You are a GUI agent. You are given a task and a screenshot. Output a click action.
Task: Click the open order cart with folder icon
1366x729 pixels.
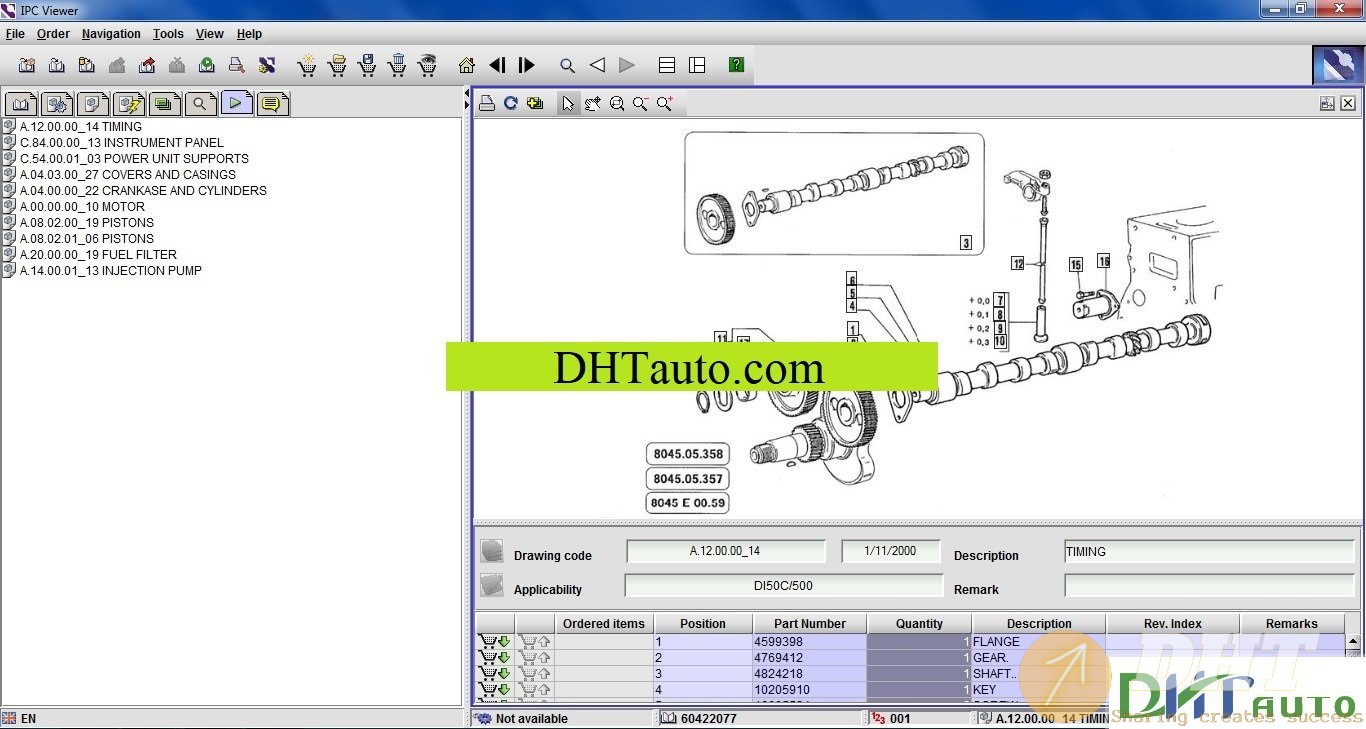tap(337, 65)
